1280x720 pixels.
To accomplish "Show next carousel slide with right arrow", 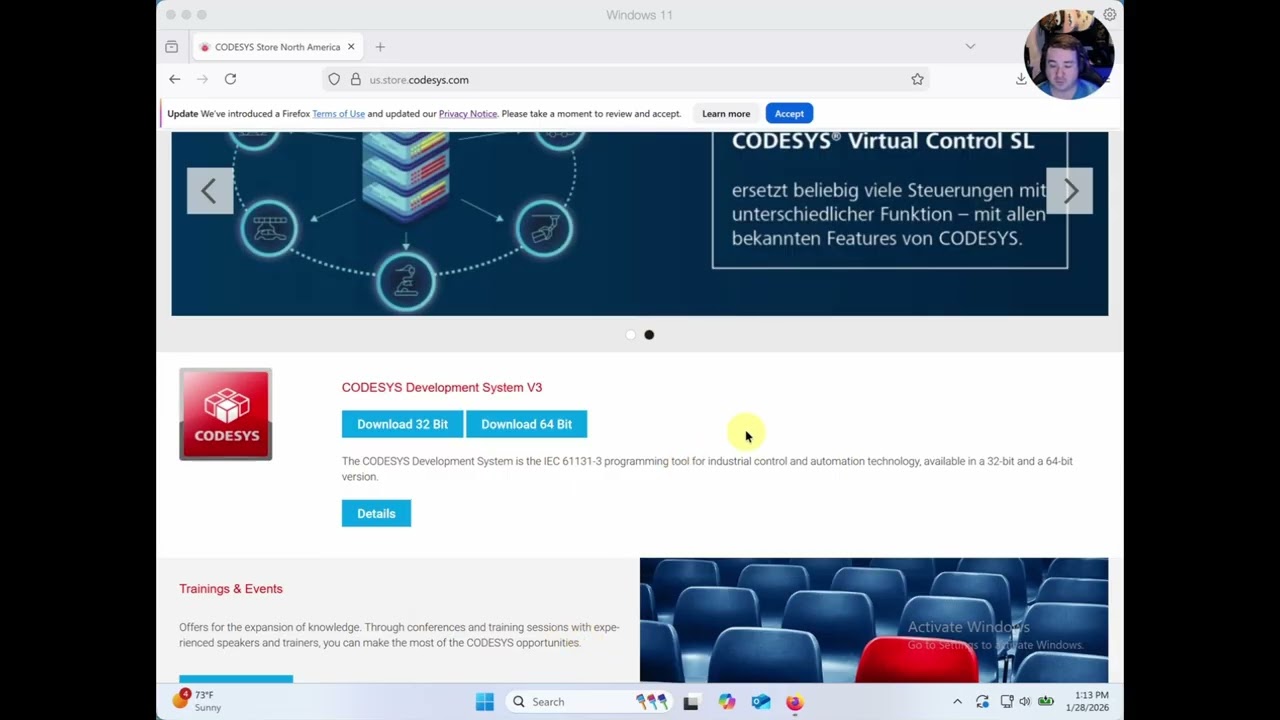I will 1069,191.
